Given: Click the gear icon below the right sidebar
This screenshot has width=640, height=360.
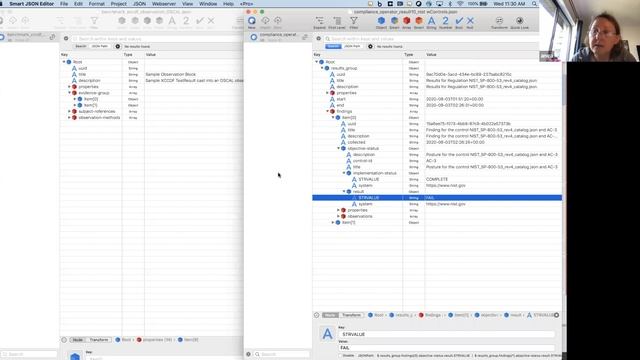Looking at the screenshot, I should [x=248, y=354].
